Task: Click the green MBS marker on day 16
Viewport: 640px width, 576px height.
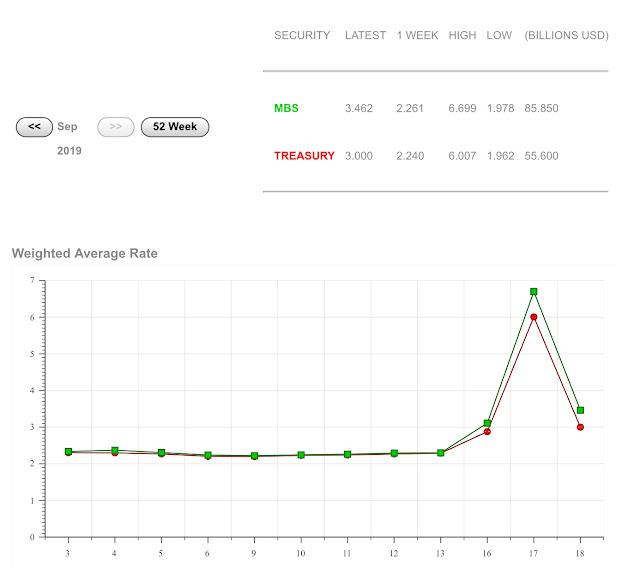Action: click(487, 423)
